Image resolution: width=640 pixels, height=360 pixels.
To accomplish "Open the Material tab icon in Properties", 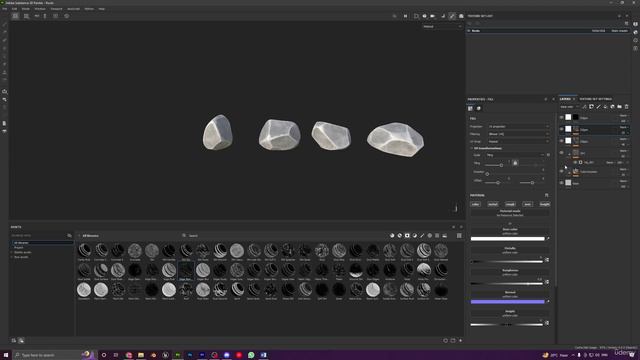I will [479, 109].
